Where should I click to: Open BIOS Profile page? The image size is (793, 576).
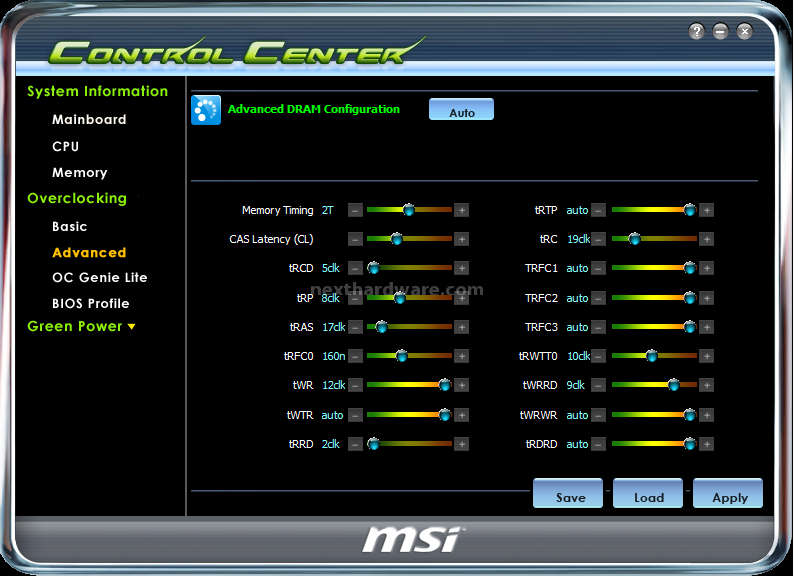tap(91, 303)
